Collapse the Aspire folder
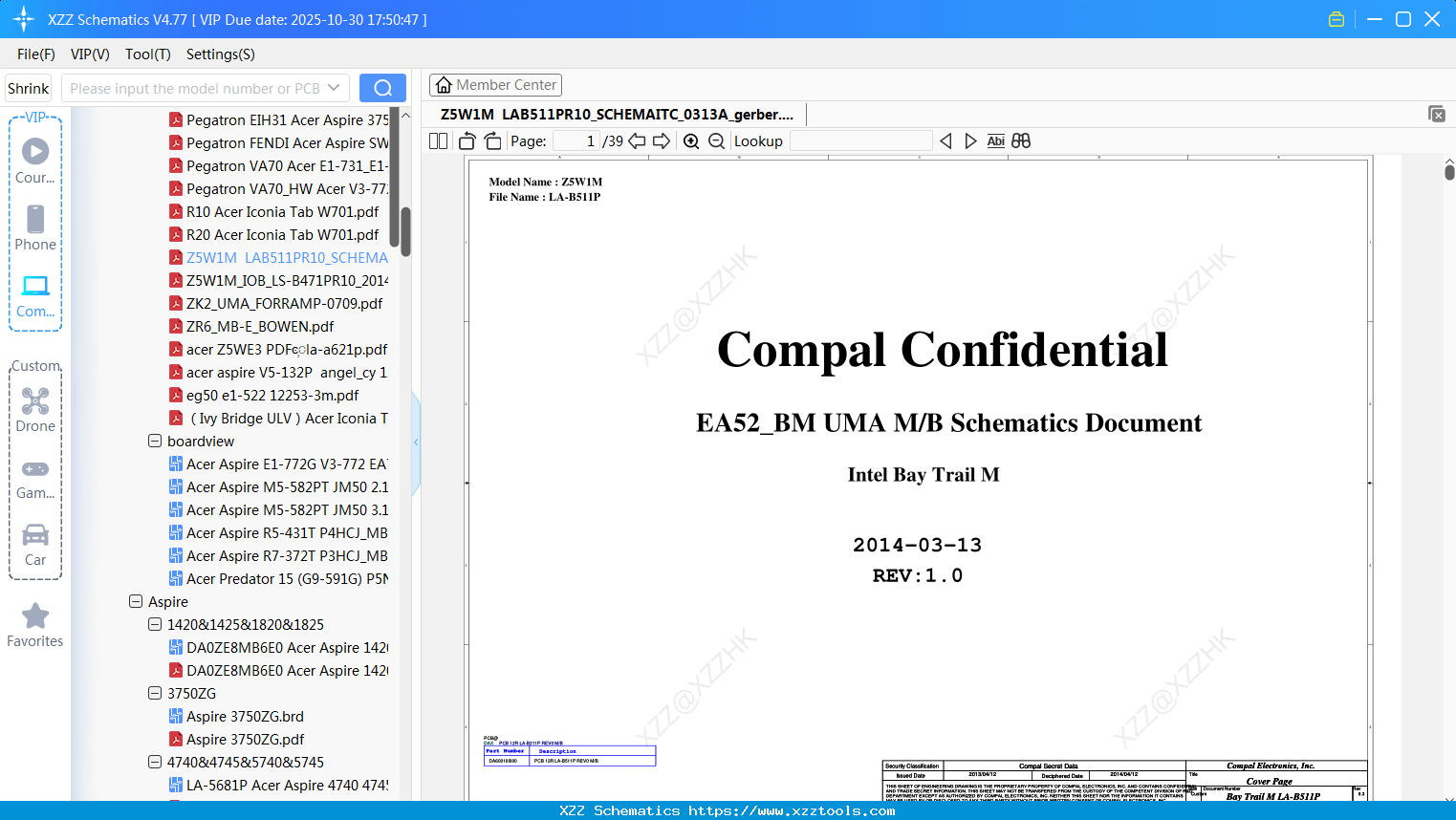 point(136,602)
